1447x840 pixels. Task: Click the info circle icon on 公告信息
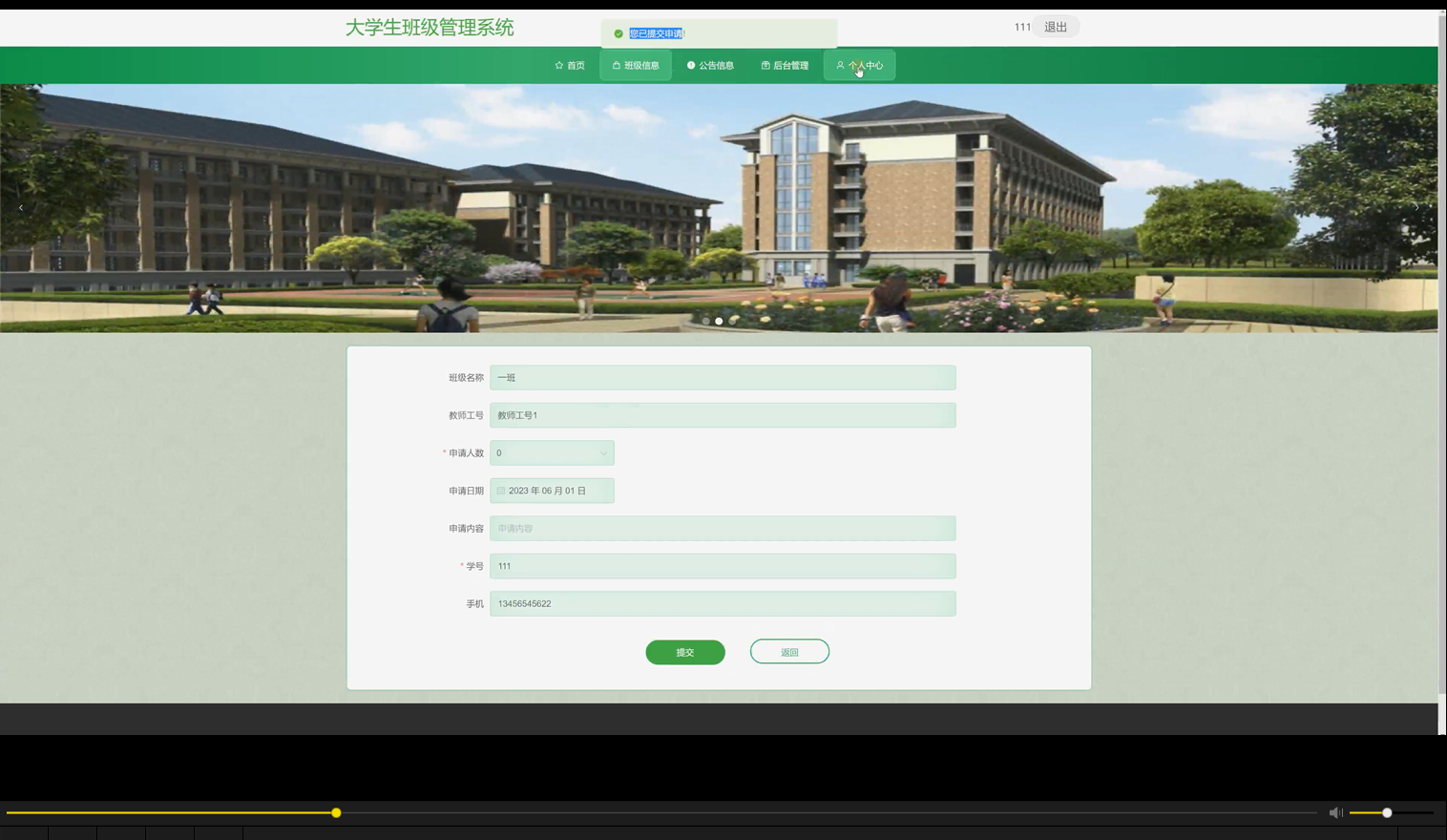click(691, 65)
